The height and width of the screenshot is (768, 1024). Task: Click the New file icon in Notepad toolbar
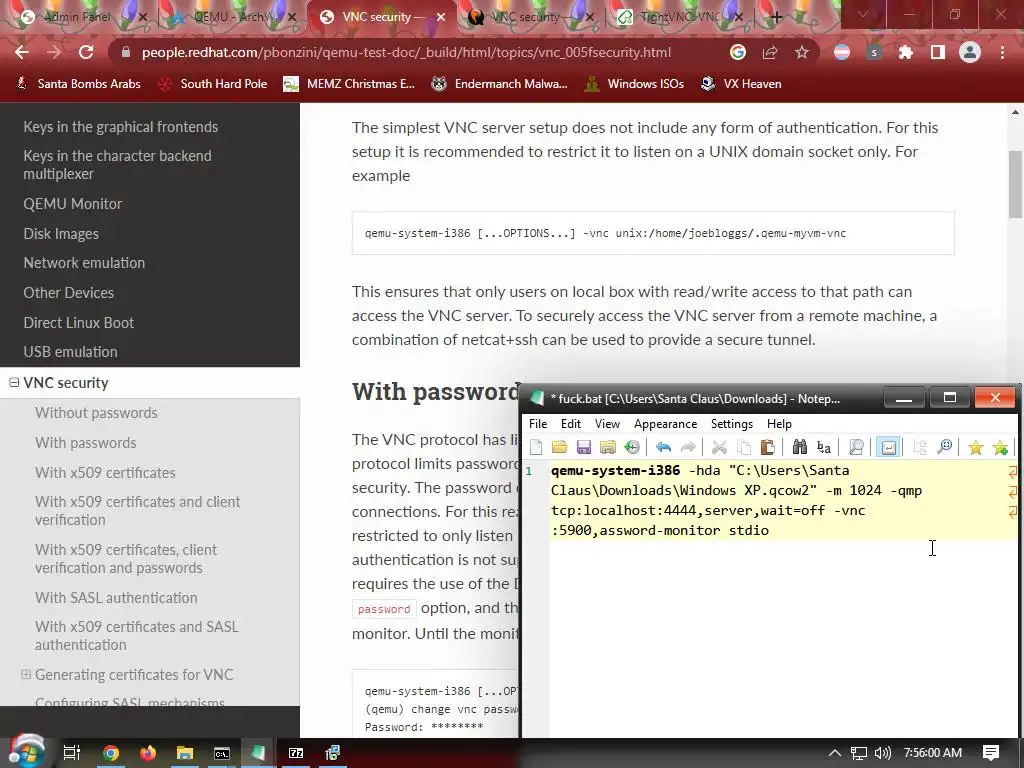(x=536, y=447)
